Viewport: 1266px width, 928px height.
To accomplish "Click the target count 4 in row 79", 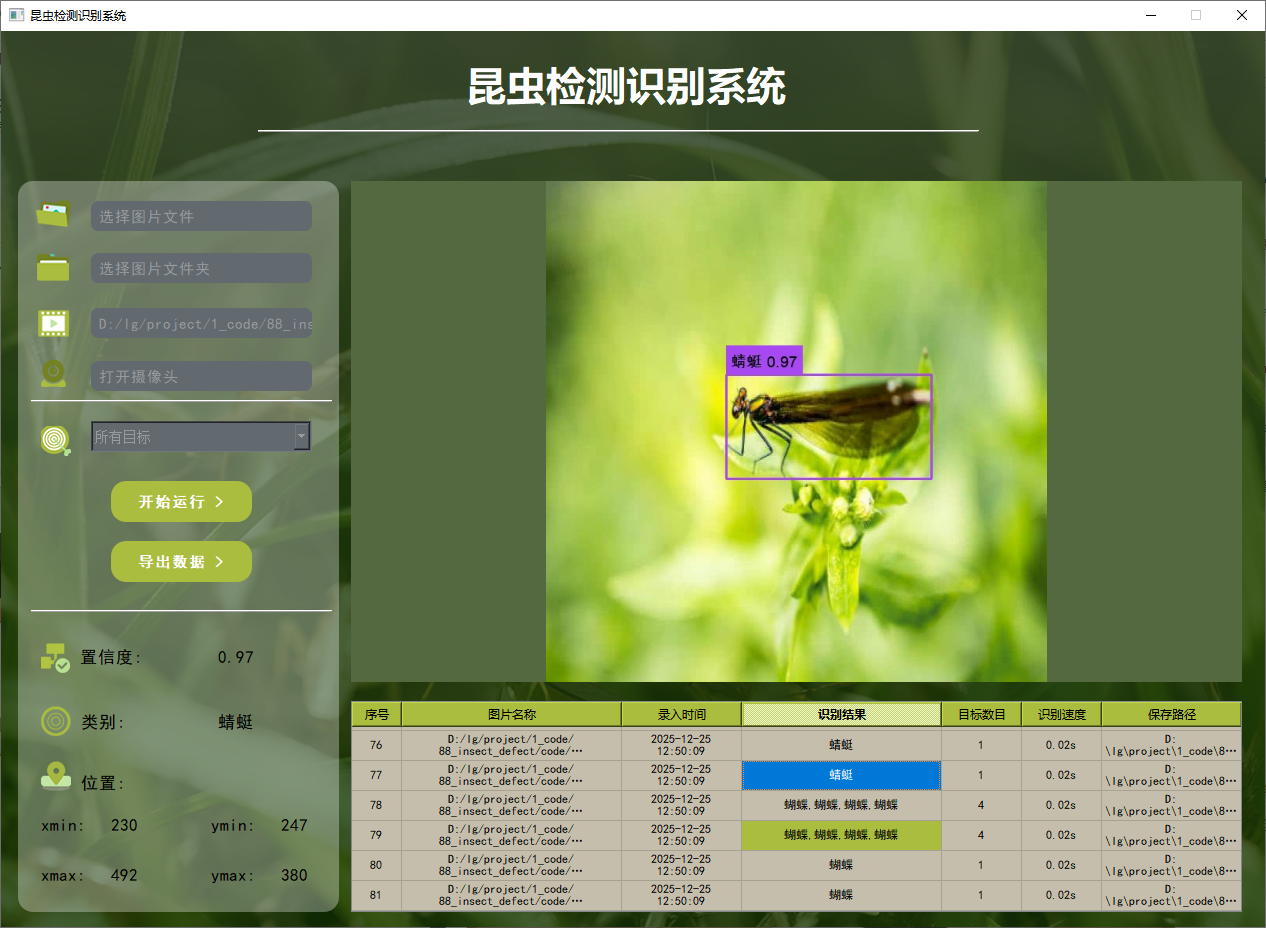I will click(x=981, y=835).
